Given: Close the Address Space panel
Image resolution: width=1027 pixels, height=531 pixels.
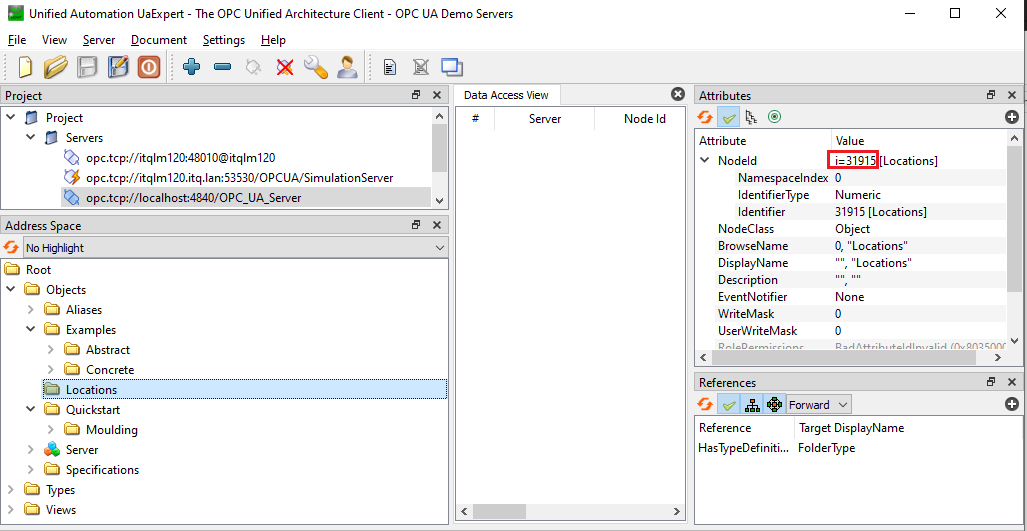Looking at the screenshot, I should click(437, 225).
